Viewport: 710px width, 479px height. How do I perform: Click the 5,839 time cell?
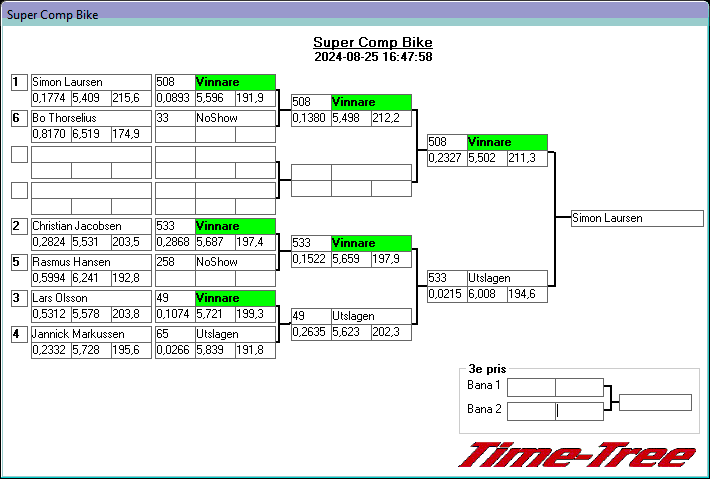[216, 350]
